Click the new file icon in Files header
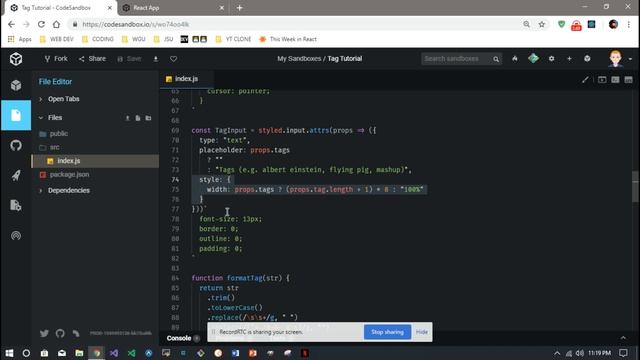640x360 pixels. point(138,118)
